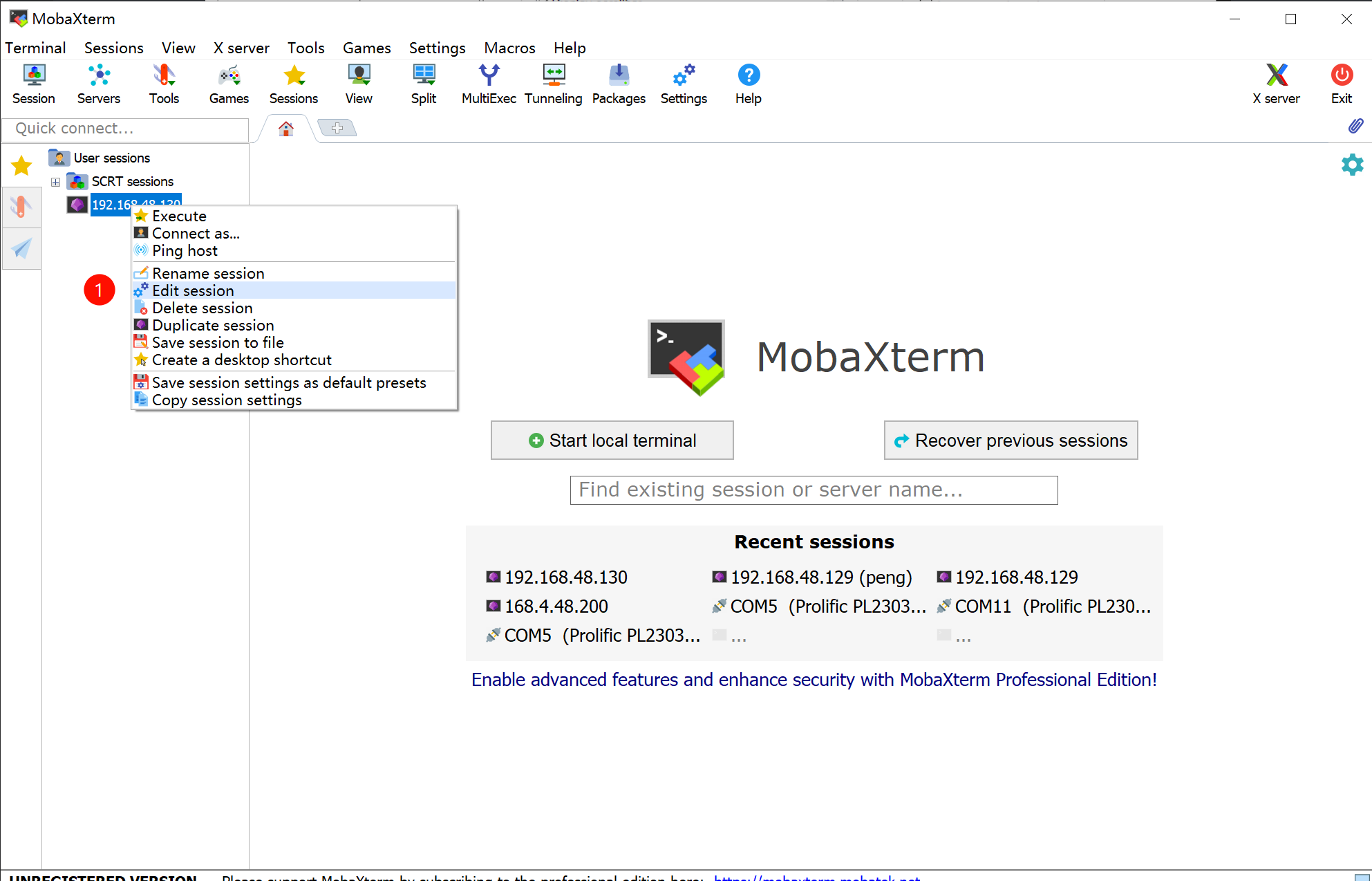Choose Edit session from context menu
The height and width of the screenshot is (881, 1372).
click(193, 290)
